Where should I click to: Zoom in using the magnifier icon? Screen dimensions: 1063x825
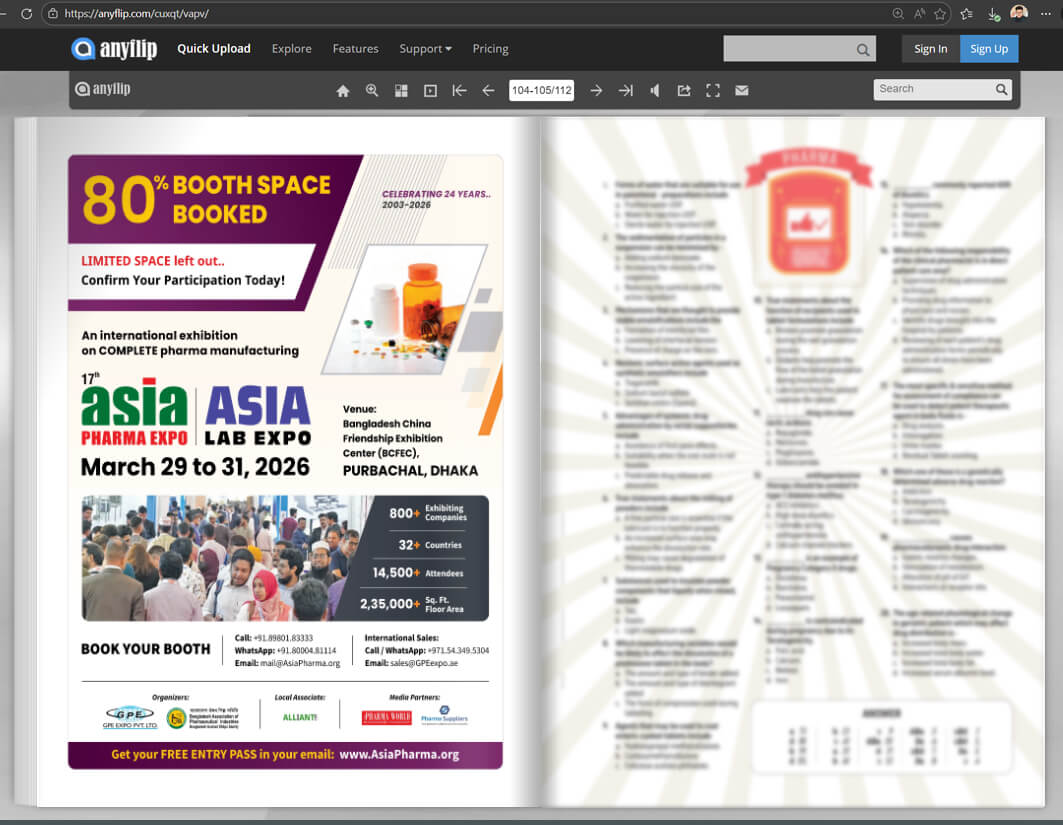pos(372,91)
